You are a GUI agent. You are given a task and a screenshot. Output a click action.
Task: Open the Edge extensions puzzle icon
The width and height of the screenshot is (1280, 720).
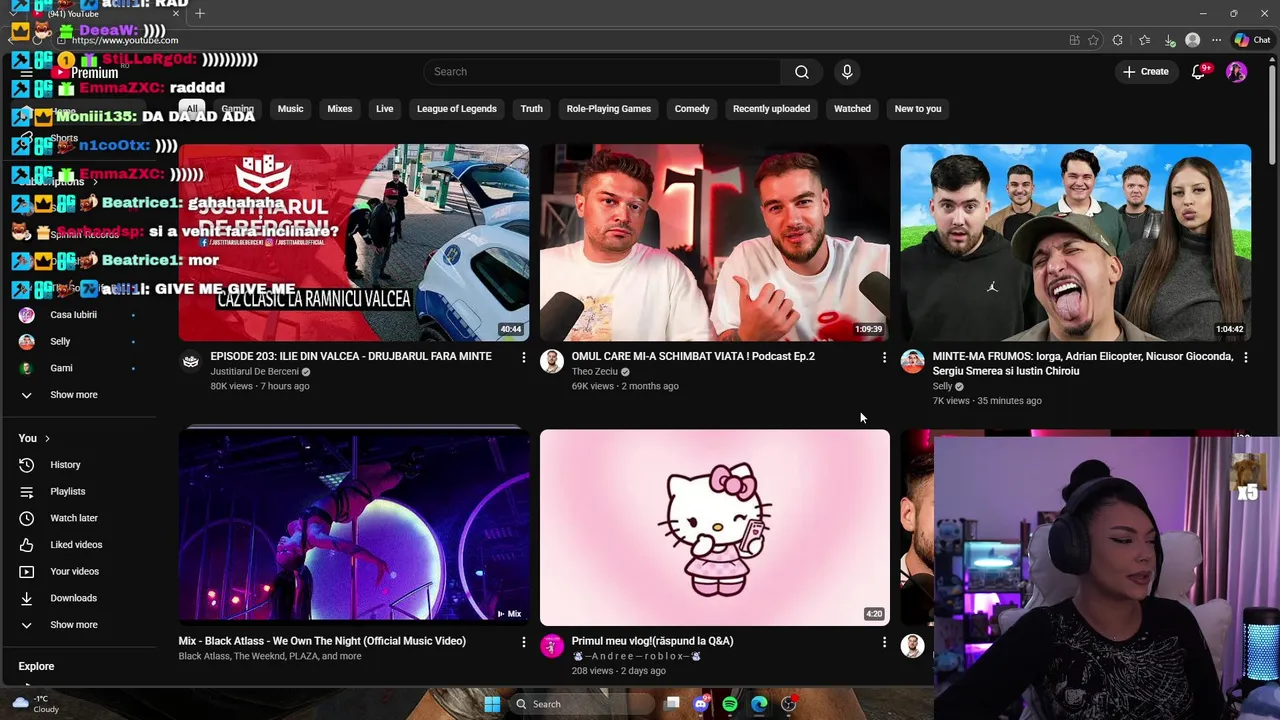click(x=1118, y=40)
